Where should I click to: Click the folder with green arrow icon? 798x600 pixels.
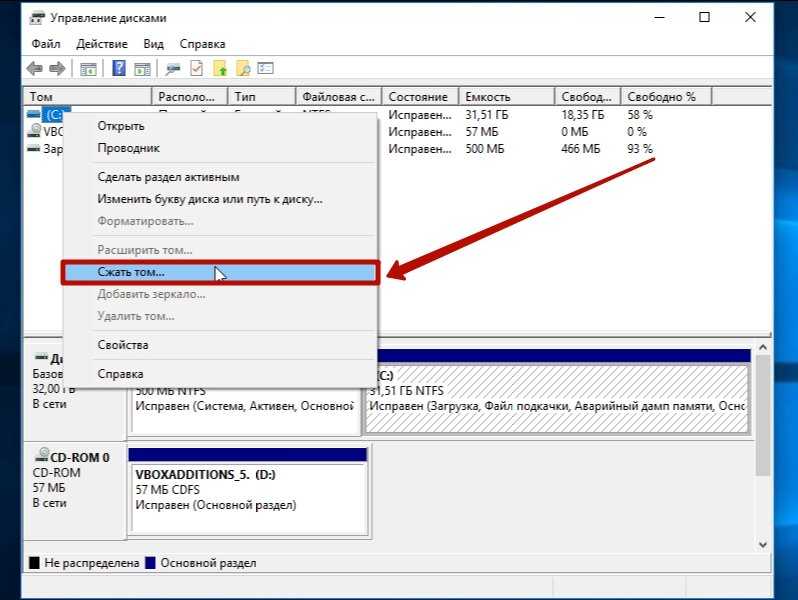point(220,68)
